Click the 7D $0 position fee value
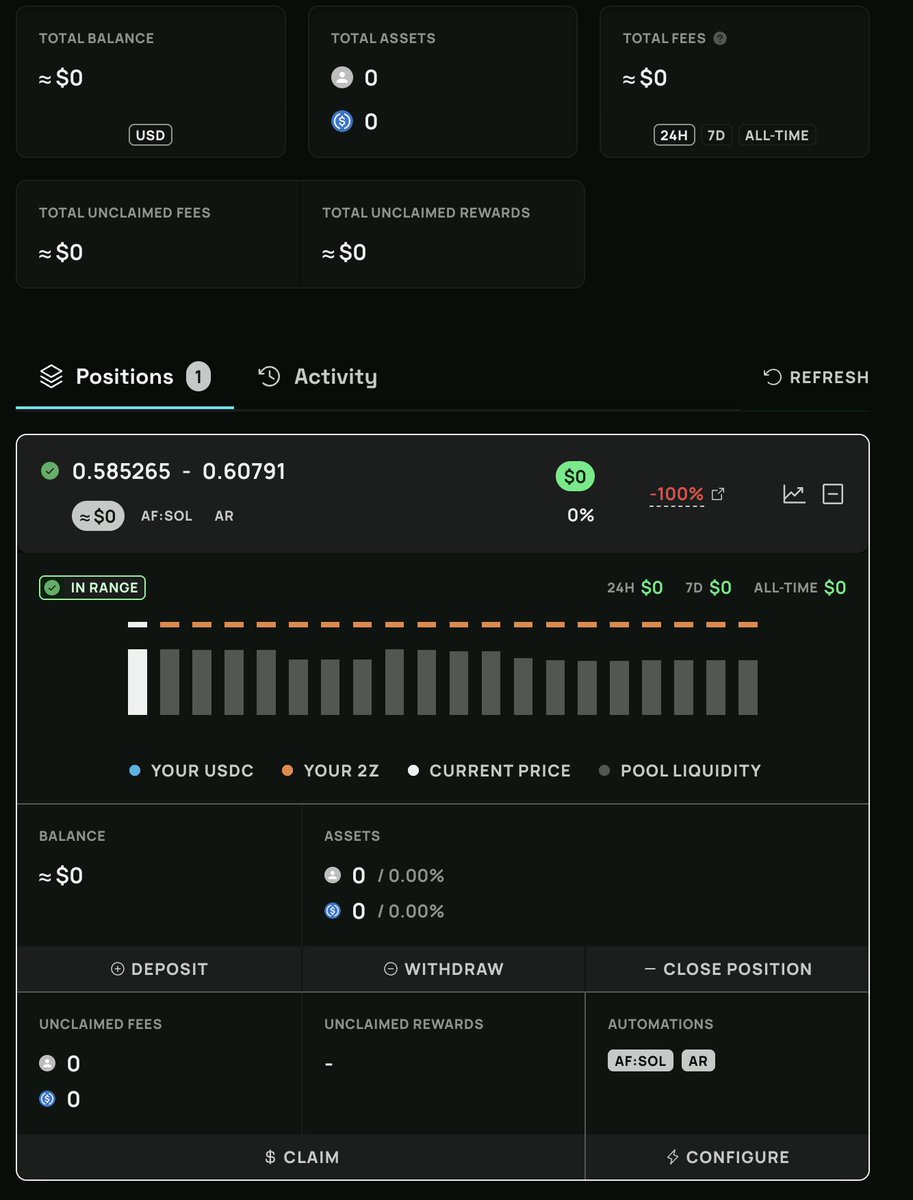Viewport: 913px width, 1200px height. coord(720,587)
